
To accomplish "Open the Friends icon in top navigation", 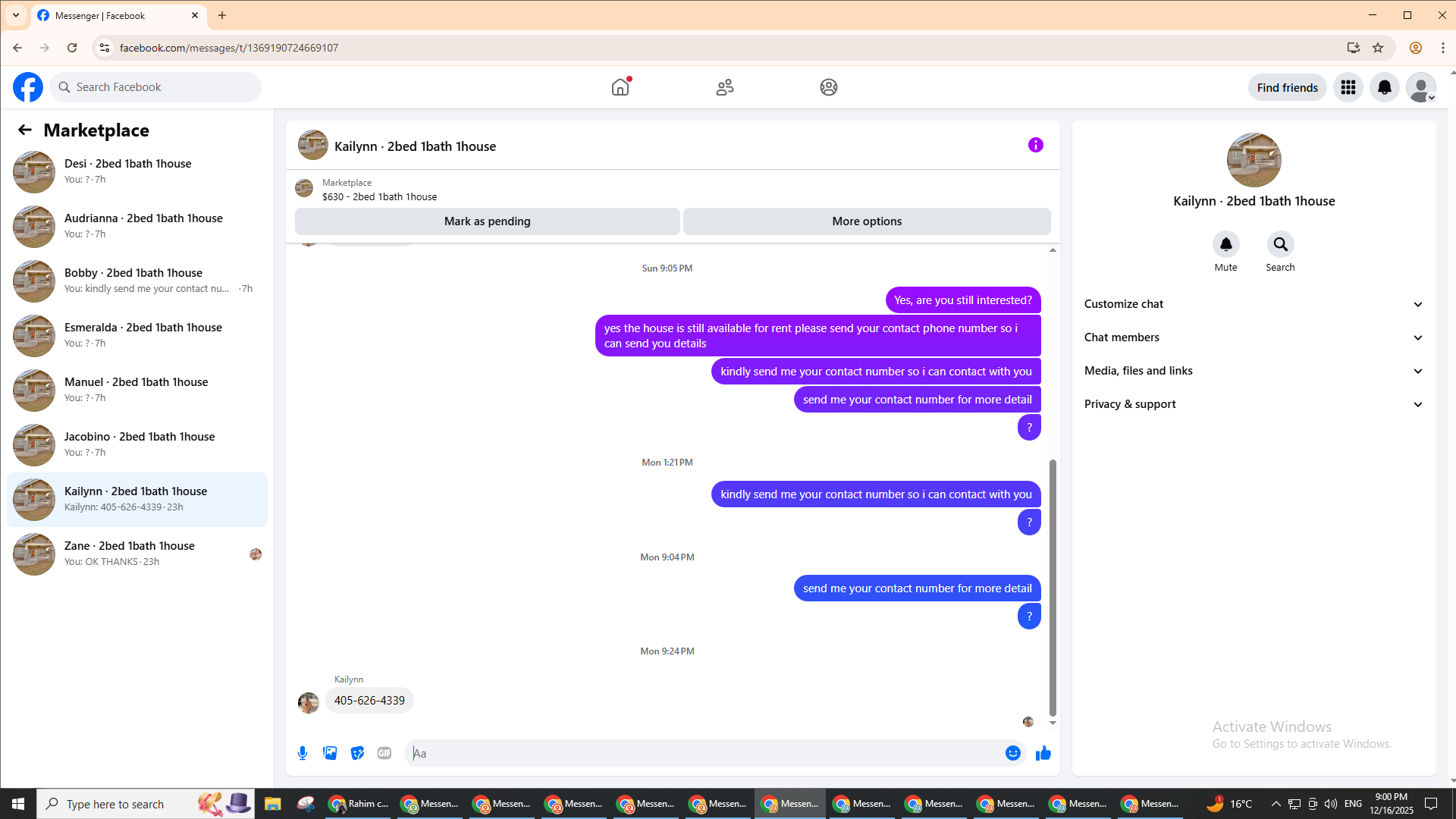I will pos(725,87).
